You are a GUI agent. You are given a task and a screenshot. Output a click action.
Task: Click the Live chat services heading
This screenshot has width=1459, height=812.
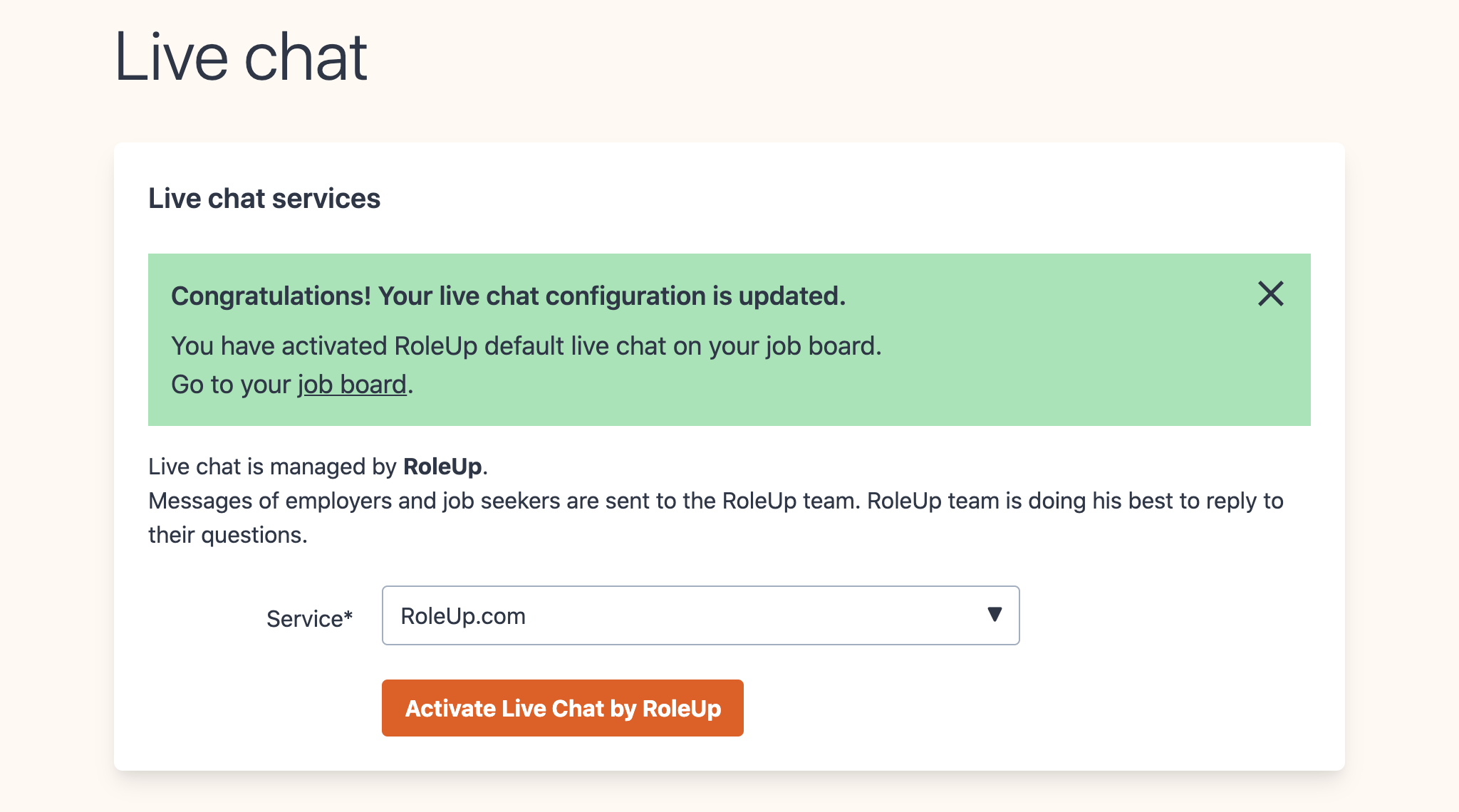(x=264, y=199)
